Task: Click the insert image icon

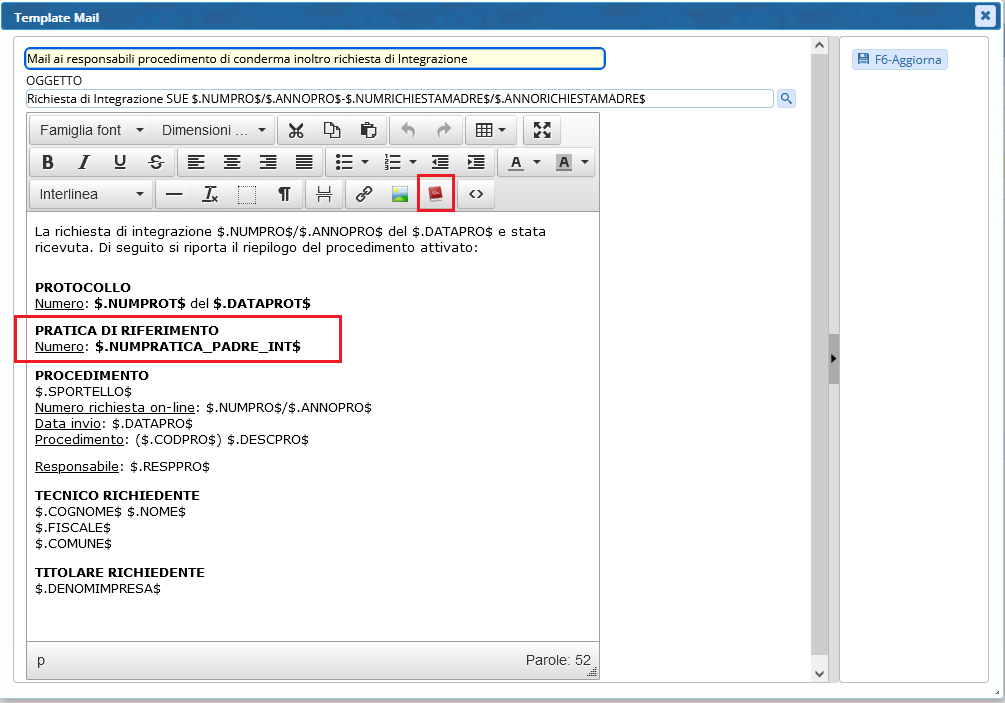Action: [400, 194]
